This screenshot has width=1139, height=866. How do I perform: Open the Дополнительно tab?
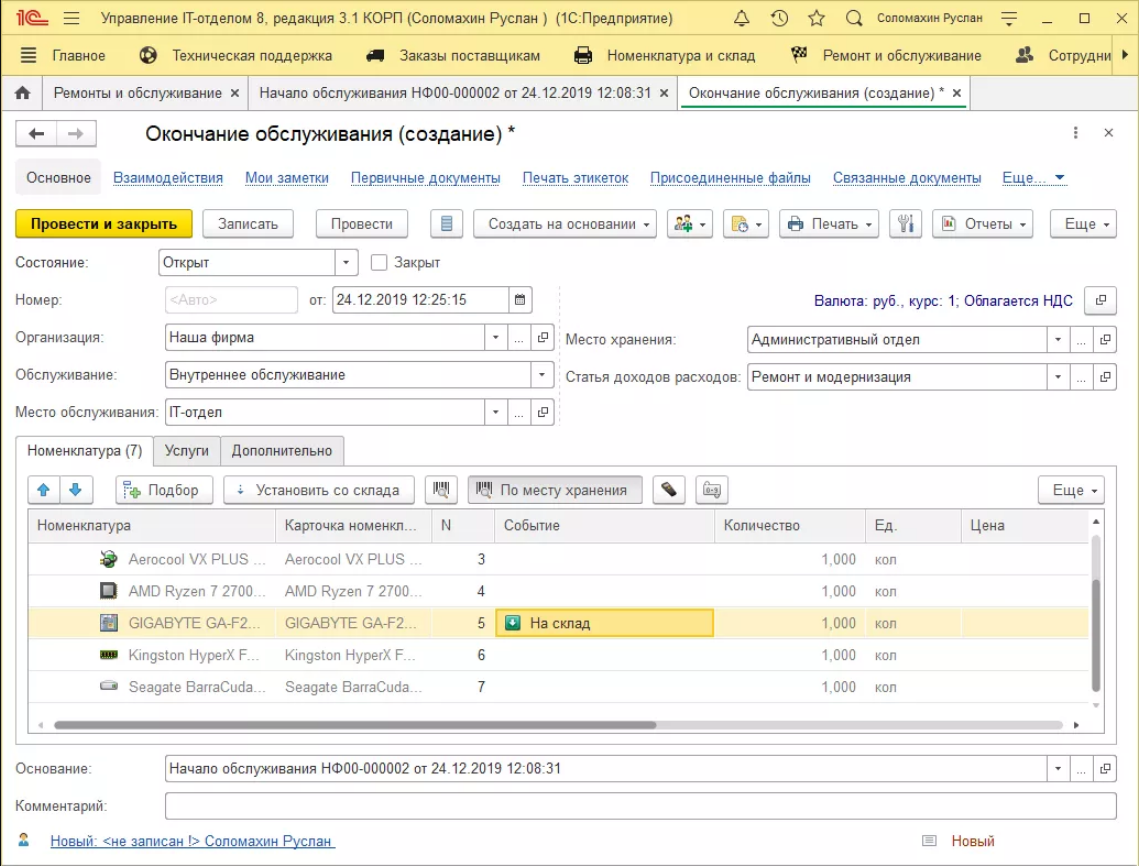coord(282,451)
